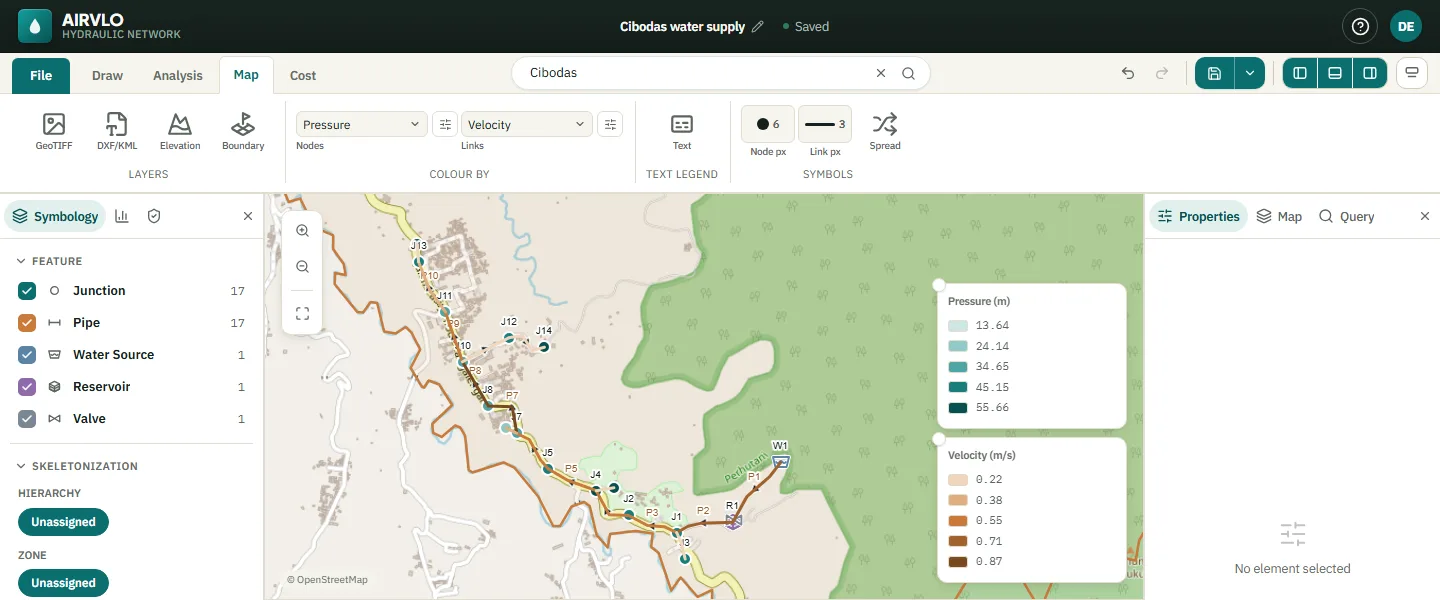Screen dimensions: 1440x600
Task: Adjust Link px width control
Action: click(825, 124)
